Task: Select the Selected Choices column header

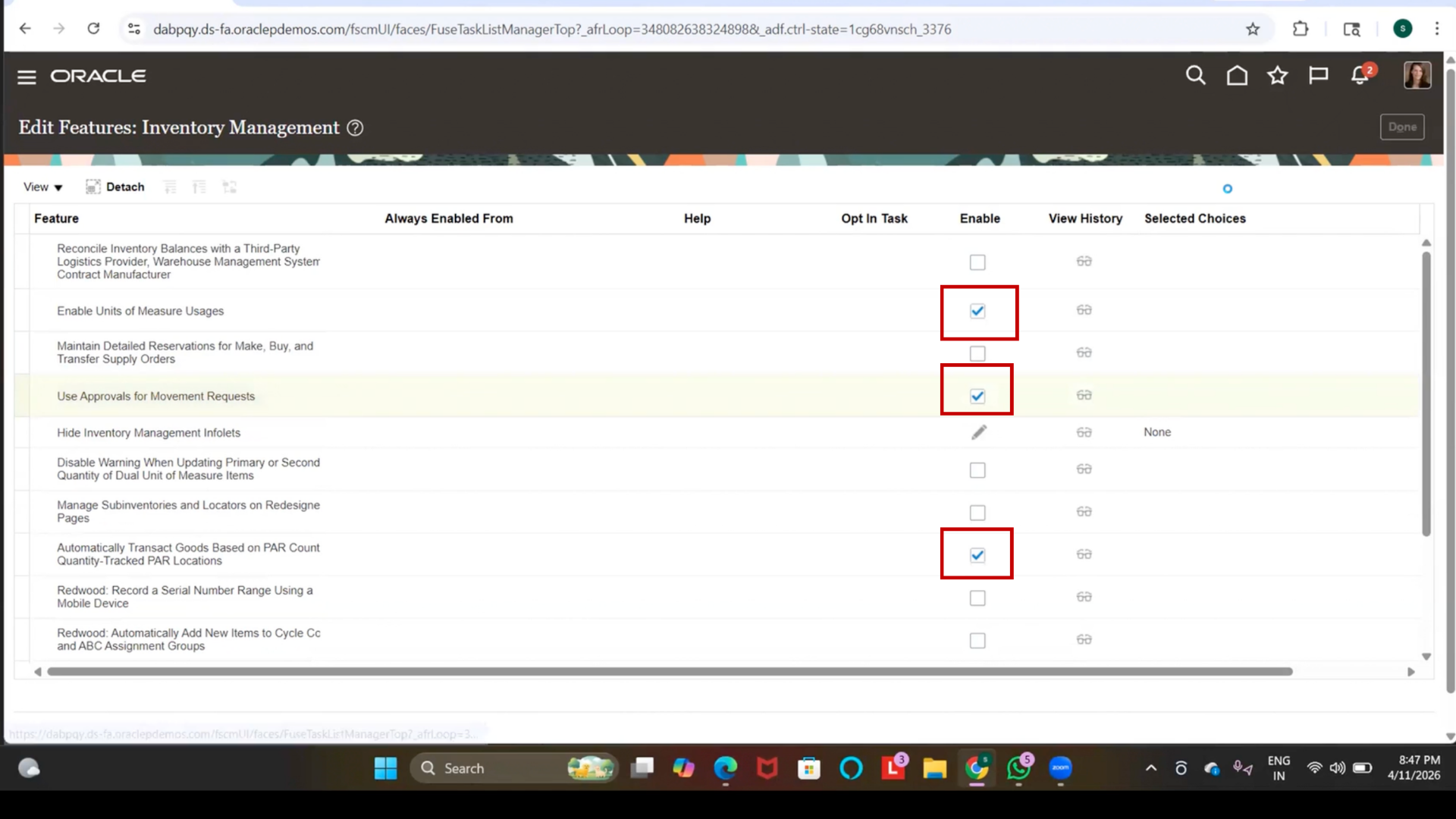Action: coord(1195,218)
